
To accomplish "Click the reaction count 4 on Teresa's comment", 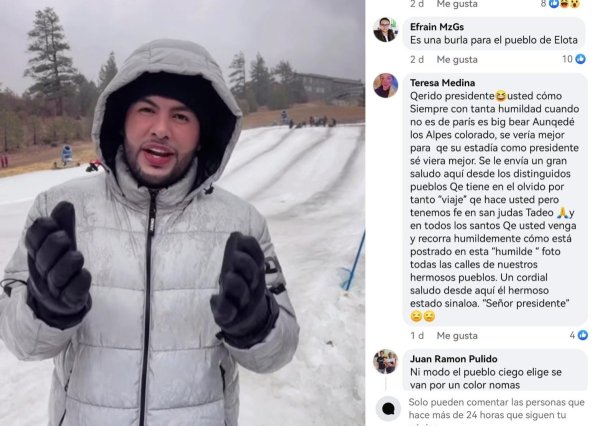I will 572,335.
